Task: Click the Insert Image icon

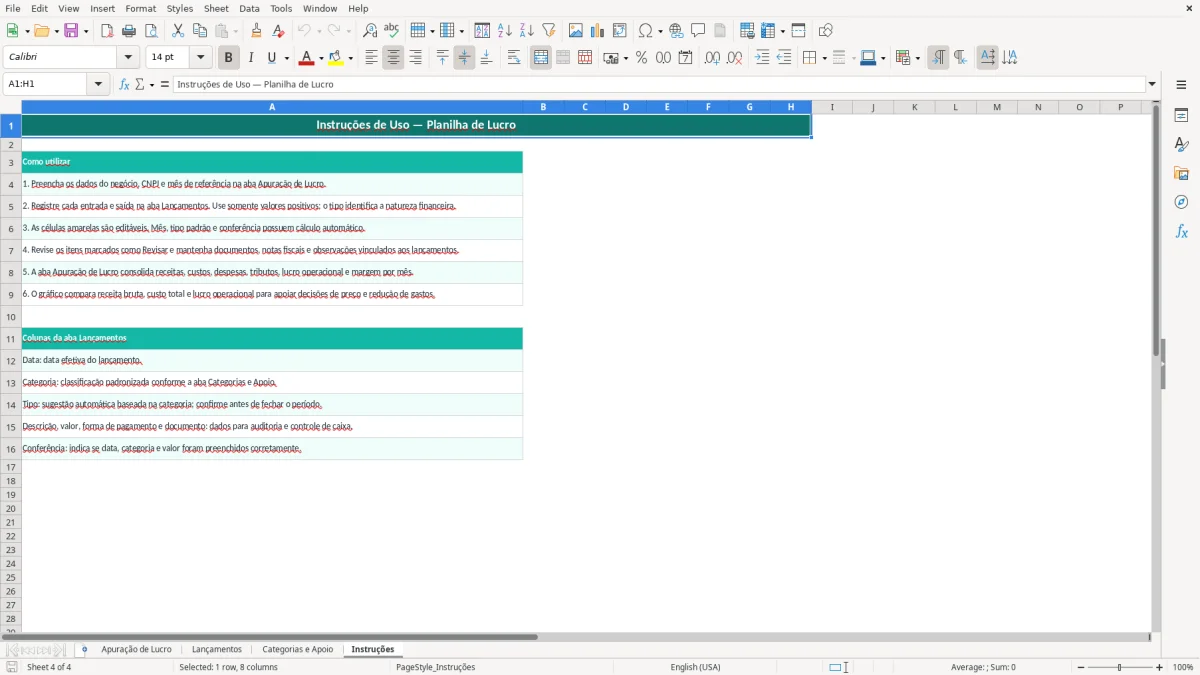Action: click(x=576, y=31)
